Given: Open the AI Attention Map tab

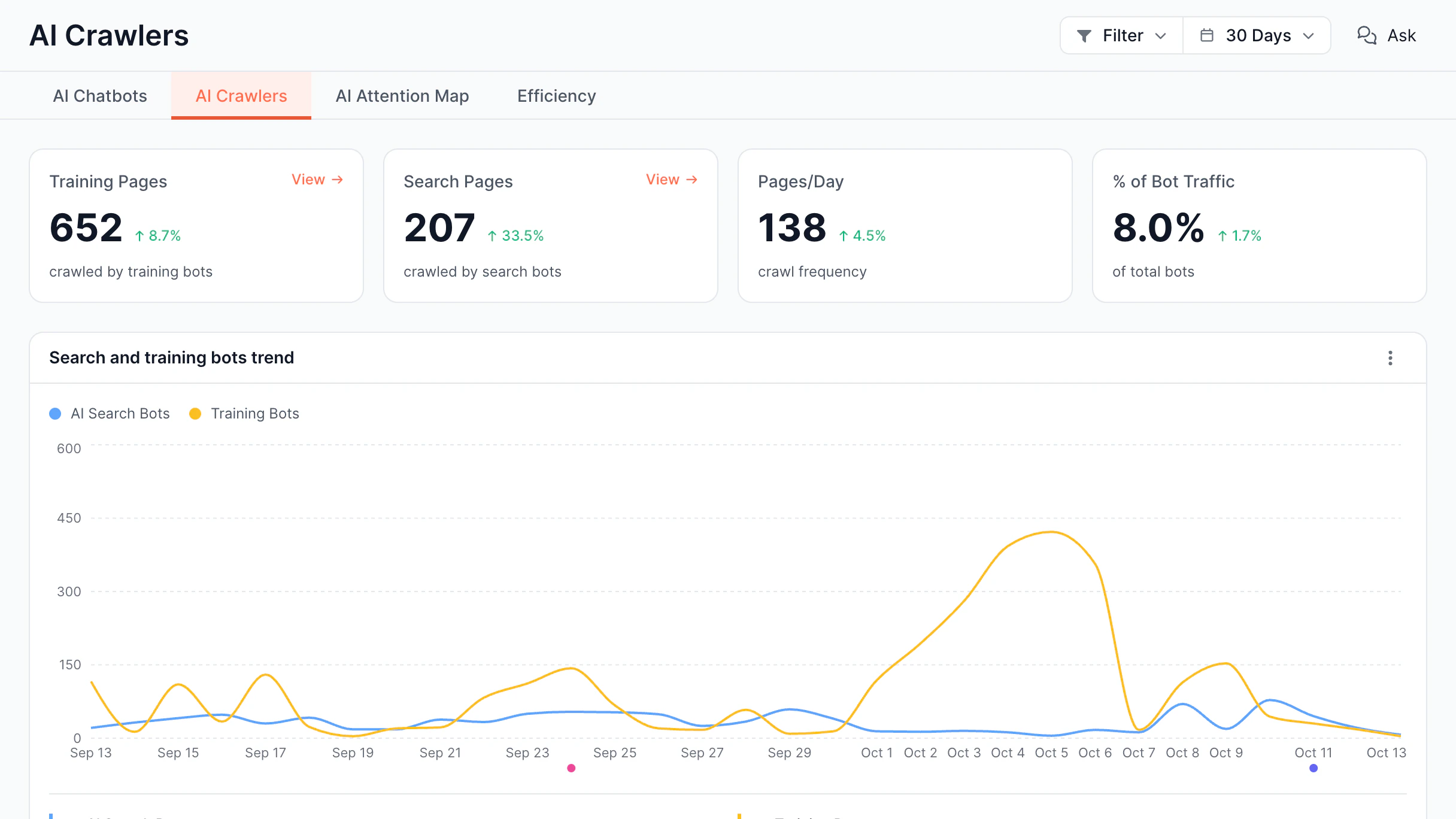Looking at the screenshot, I should click(402, 96).
